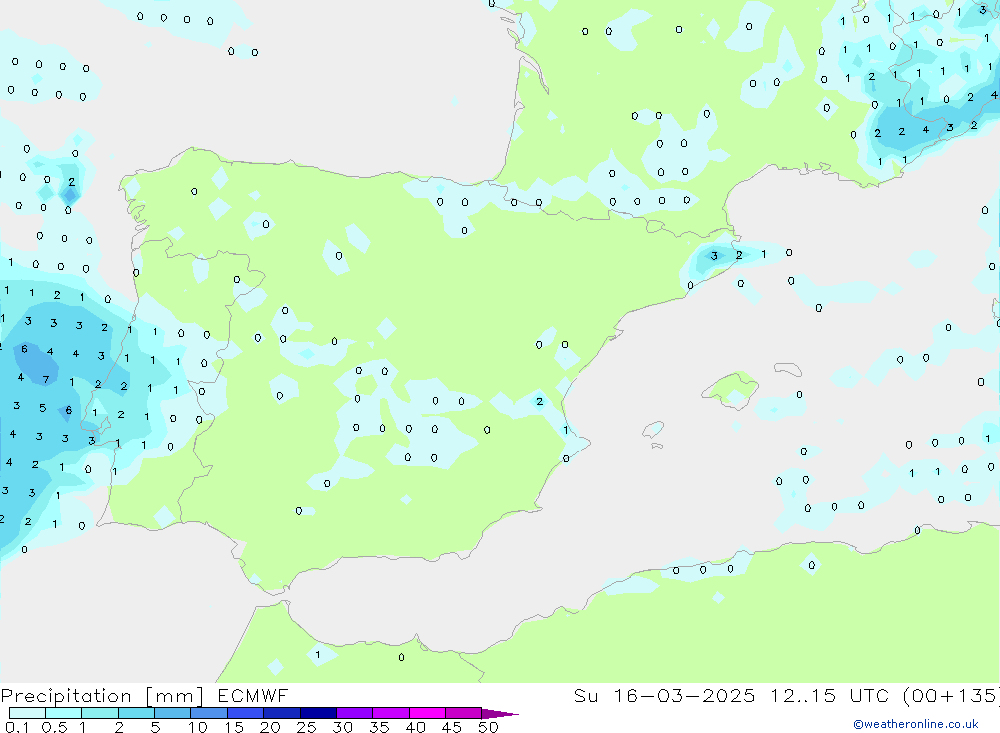Image resolution: width=1000 pixels, height=733 pixels.
Task: Click the '50' legend scale label
Action: pyautogui.click(x=488, y=727)
